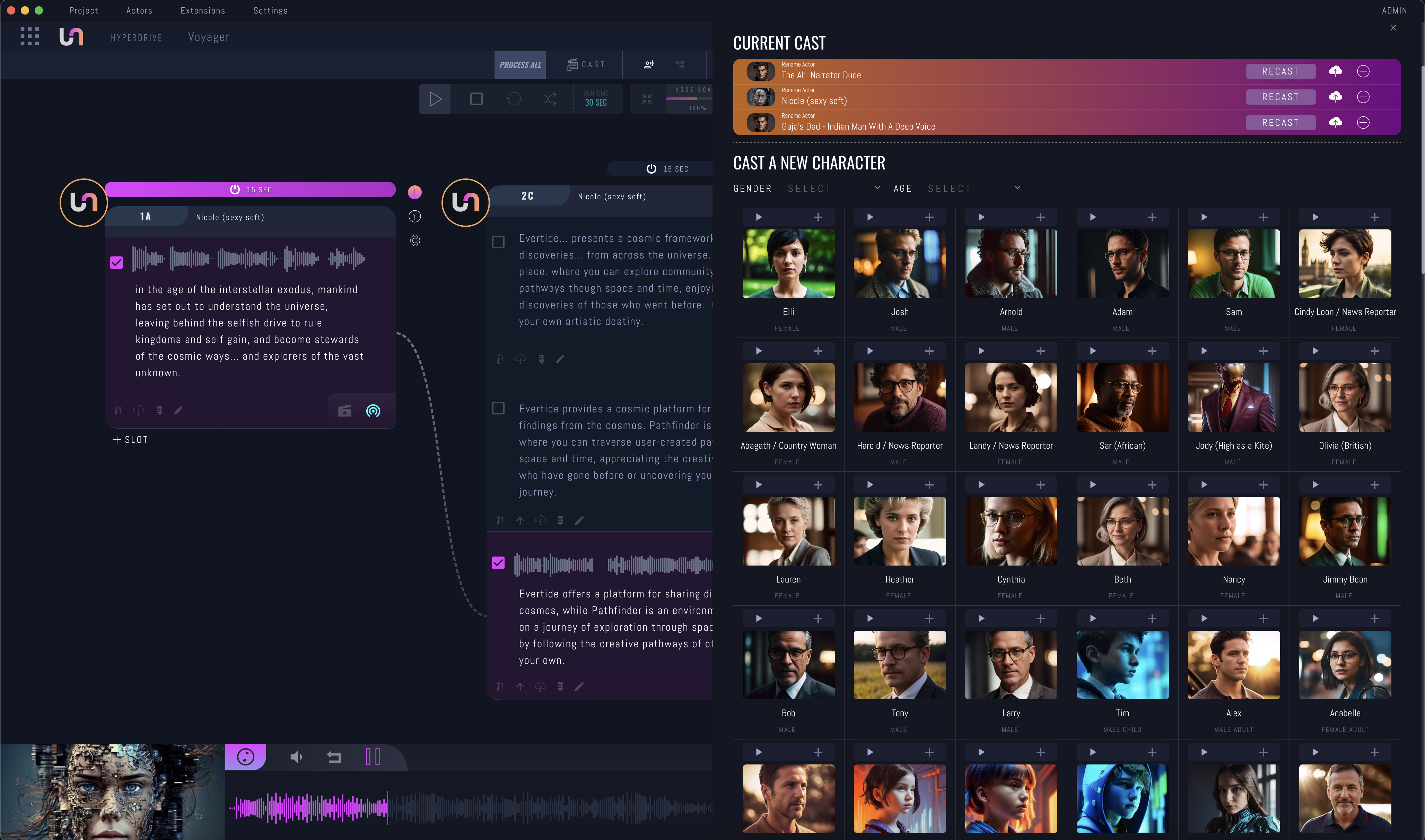The image size is (1425, 840).
Task: Click the Process All button
Action: 519,65
